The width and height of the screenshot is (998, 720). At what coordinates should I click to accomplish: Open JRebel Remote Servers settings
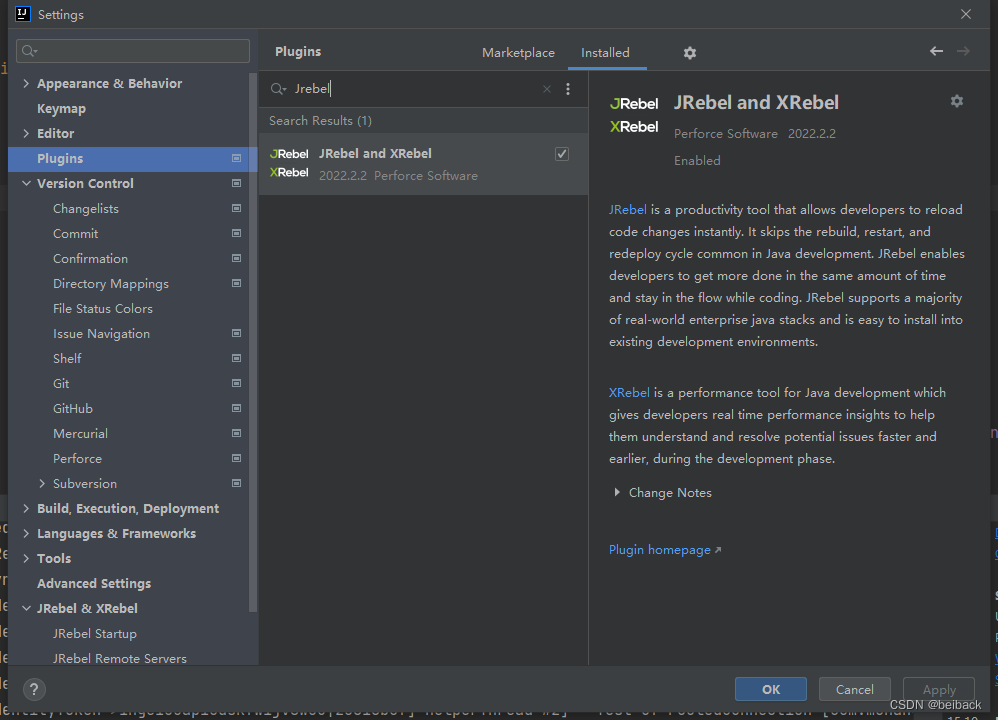pyautogui.click(x=120, y=658)
